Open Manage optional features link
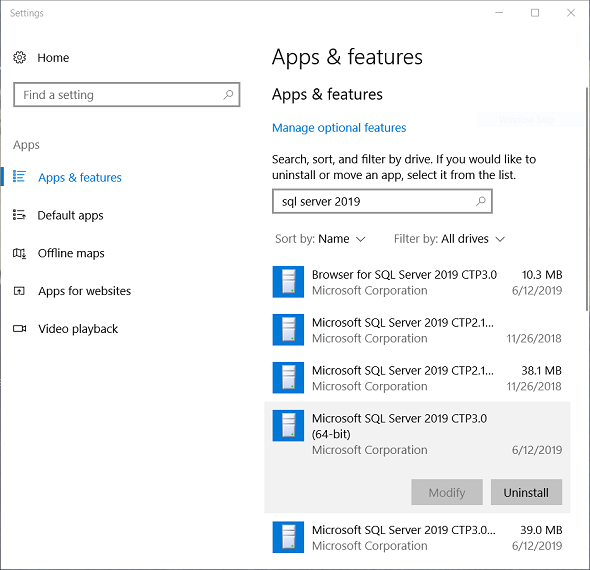 pyautogui.click(x=339, y=128)
